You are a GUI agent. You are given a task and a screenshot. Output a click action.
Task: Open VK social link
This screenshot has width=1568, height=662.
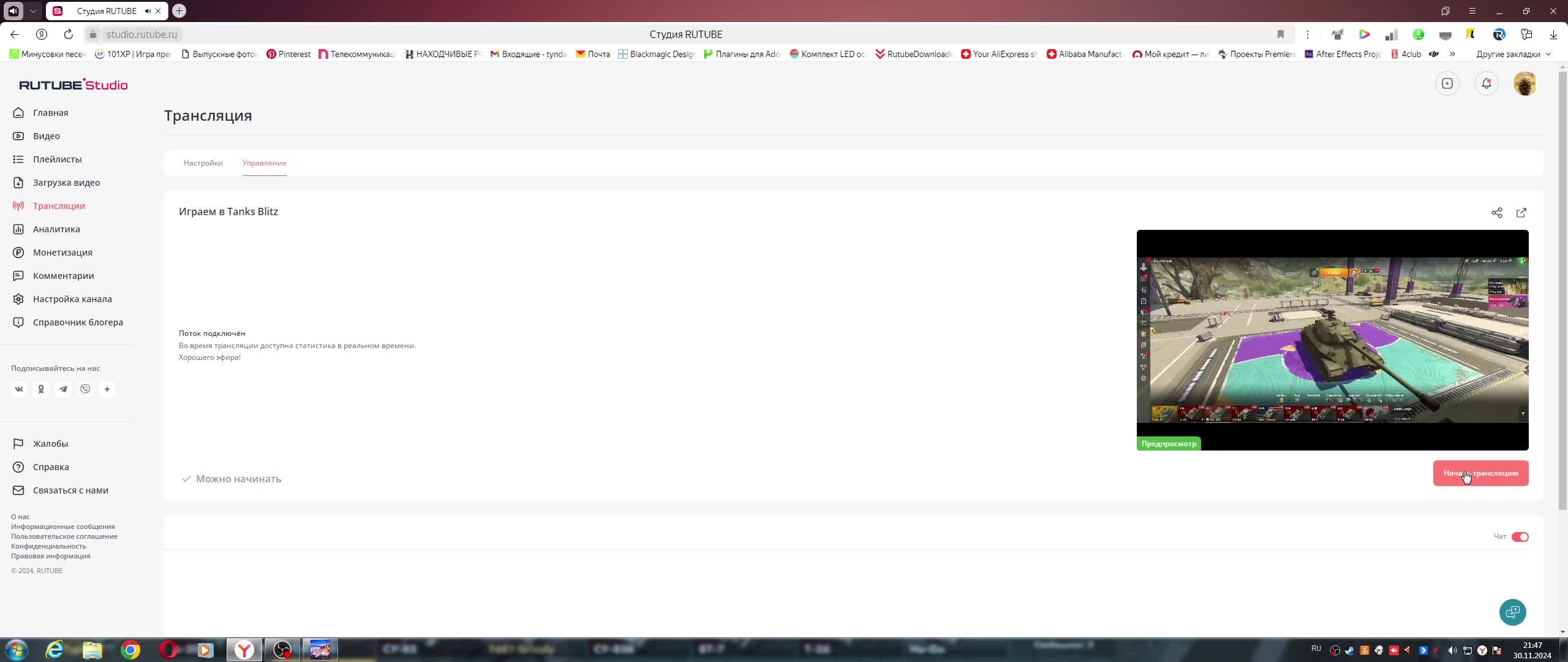pos(19,389)
